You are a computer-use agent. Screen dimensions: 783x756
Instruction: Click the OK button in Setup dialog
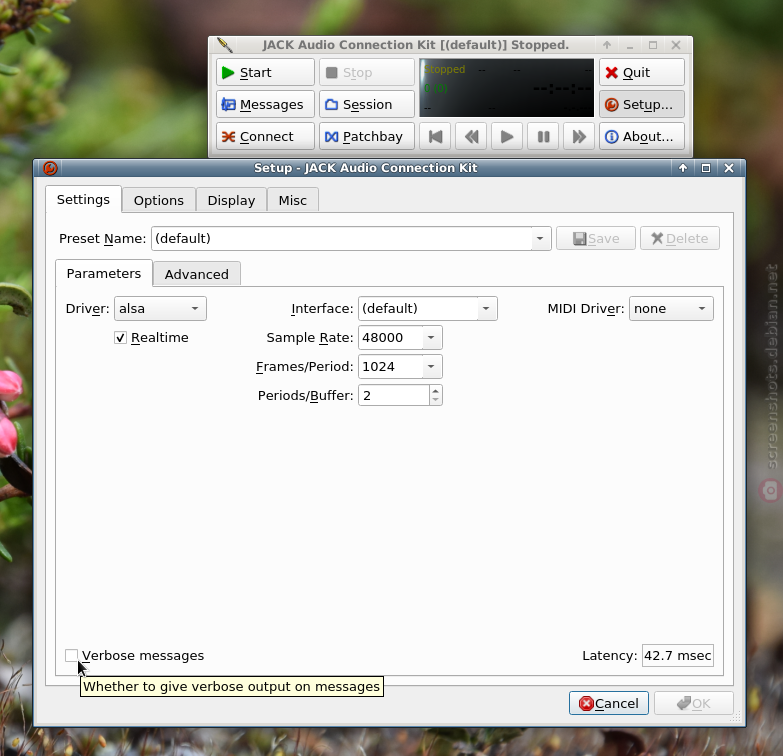[x=694, y=704]
